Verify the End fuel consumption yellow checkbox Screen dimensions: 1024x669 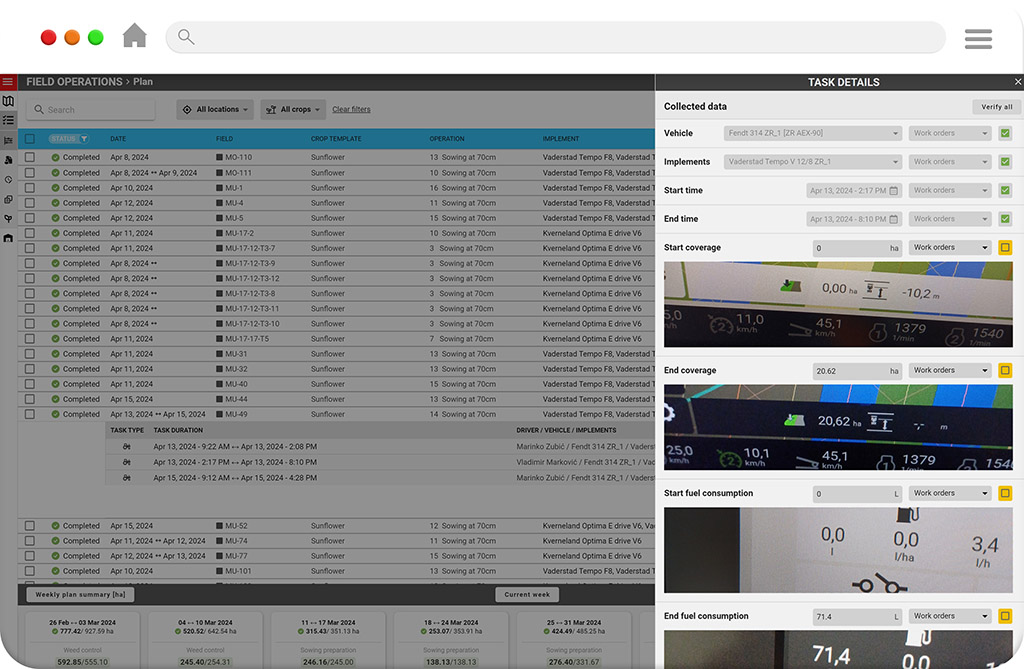coord(1005,616)
